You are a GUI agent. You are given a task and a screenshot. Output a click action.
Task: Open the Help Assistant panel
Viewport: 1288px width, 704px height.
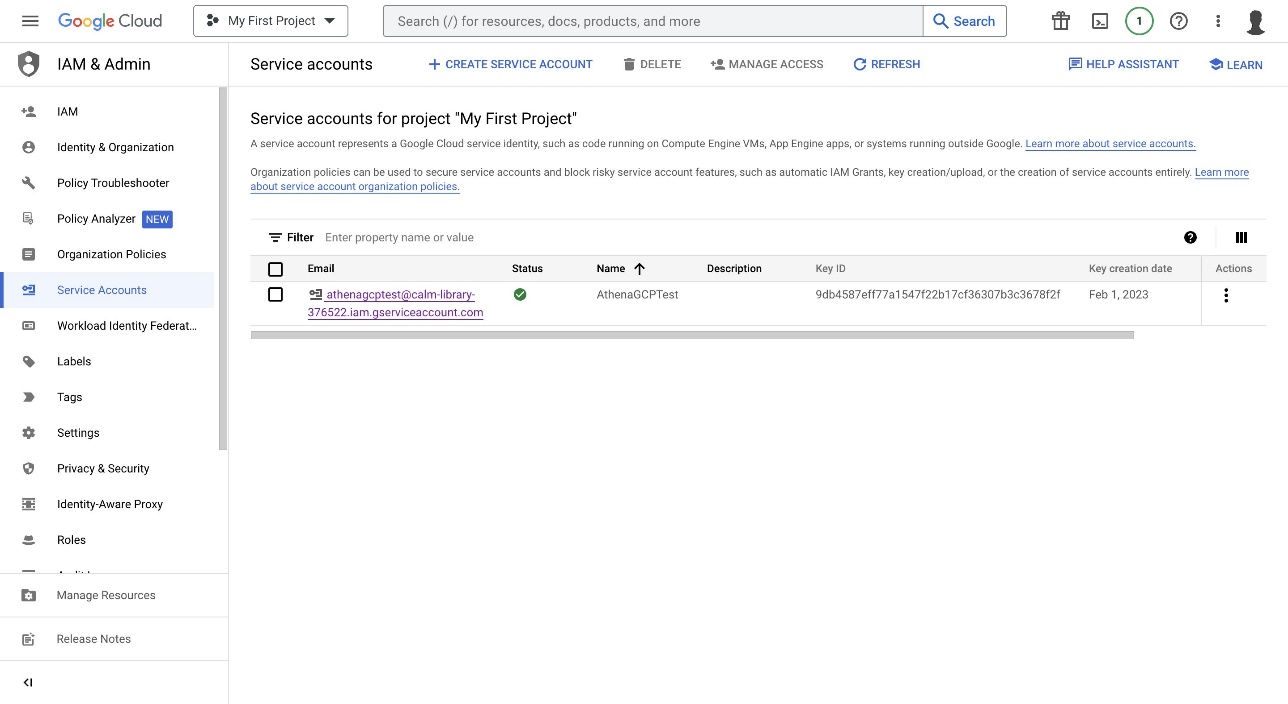[1123, 64]
